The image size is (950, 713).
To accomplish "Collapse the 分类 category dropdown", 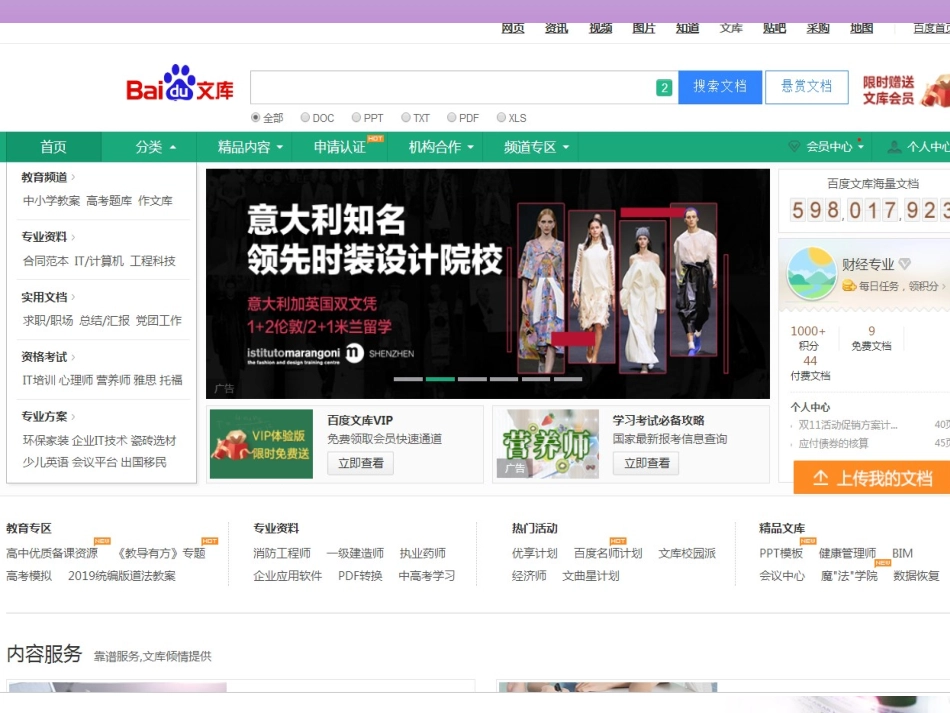I will [x=155, y=147].
